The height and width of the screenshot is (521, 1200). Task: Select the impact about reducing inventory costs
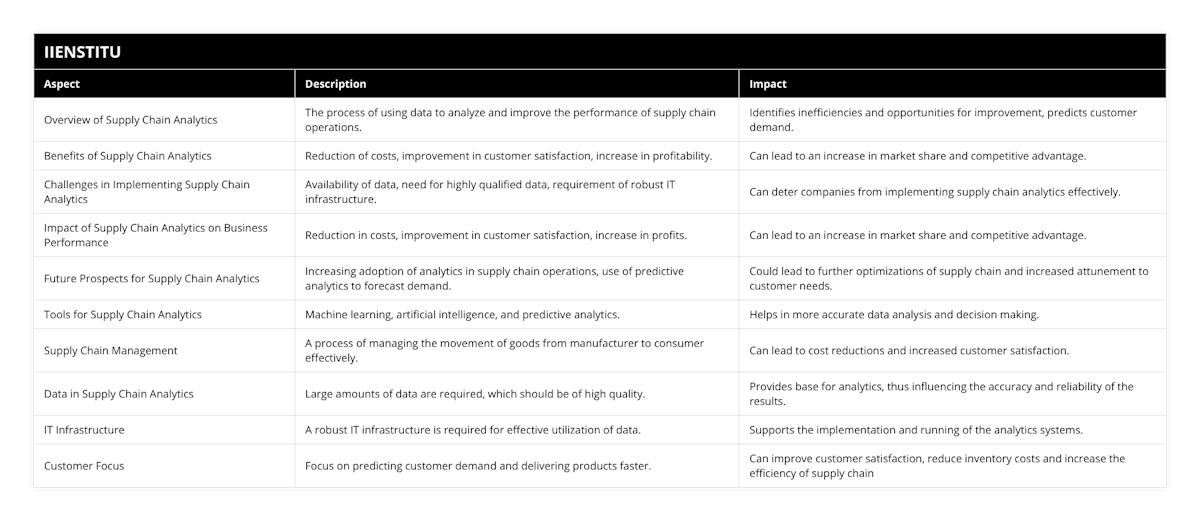point(937,466)
